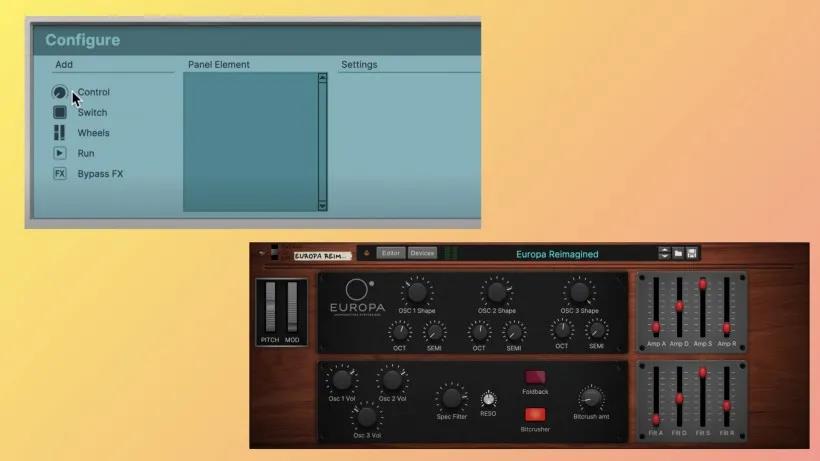This screenshot has height=461, width=820.
Task: Click the Panel Element scrollbar down arrow
Action: pos(323,206)
